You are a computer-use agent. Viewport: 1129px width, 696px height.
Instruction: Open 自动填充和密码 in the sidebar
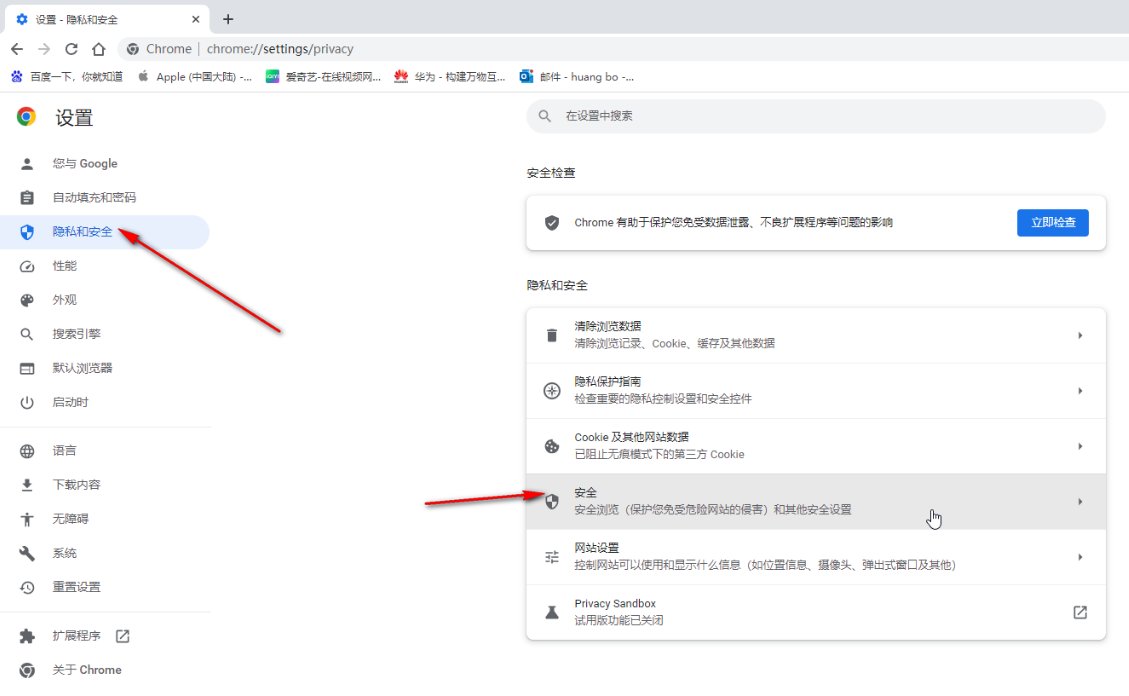coord(104,197)
